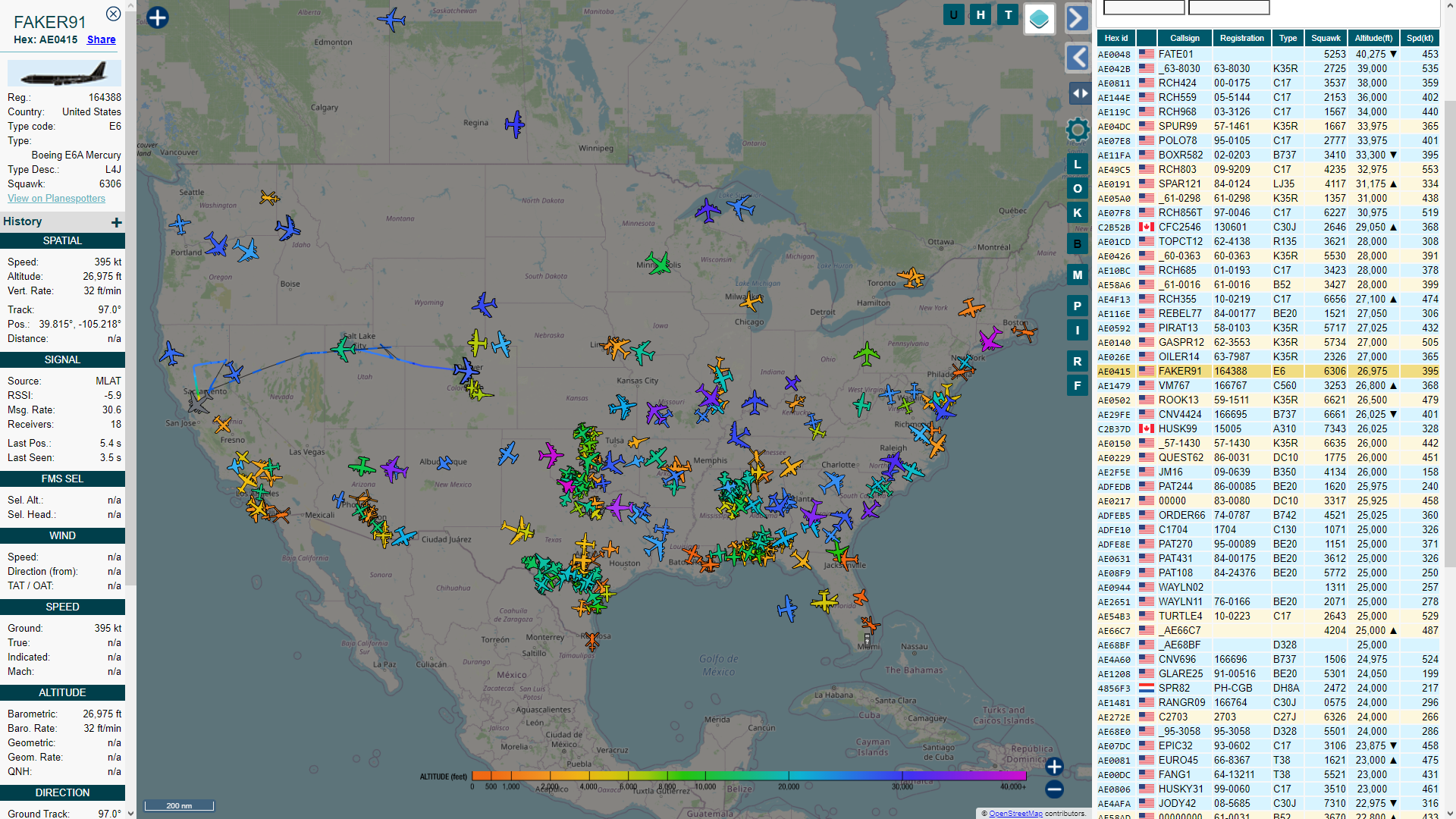Sort table by Registration column

[1241, 38]
